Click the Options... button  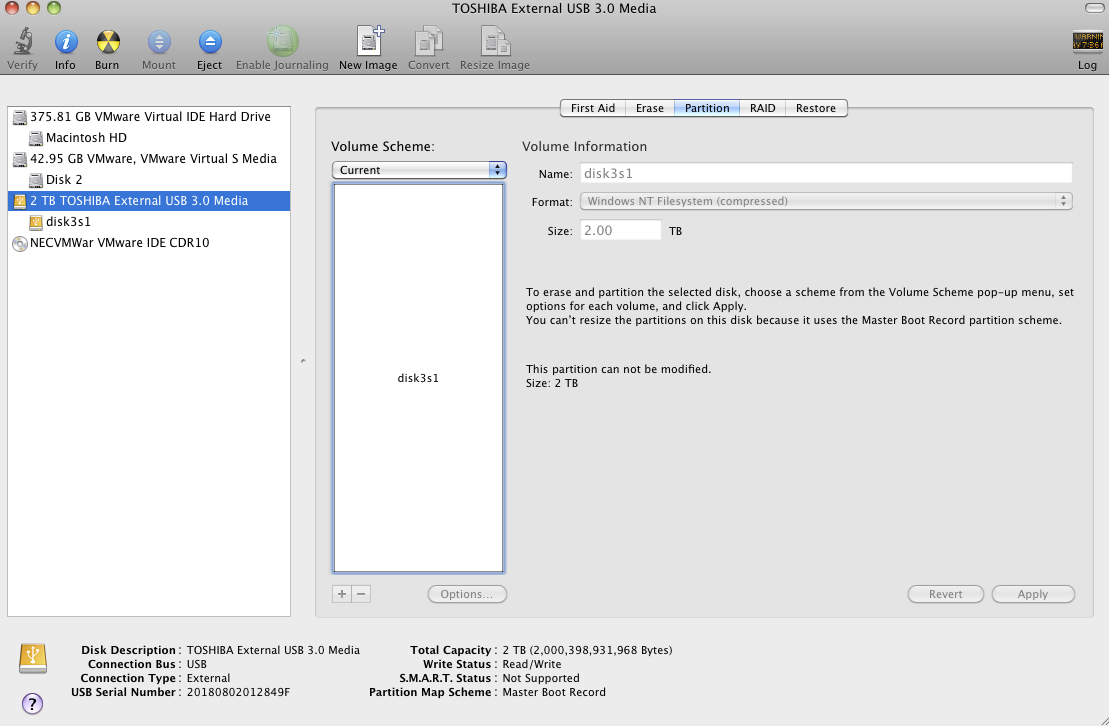pos(467,594)
